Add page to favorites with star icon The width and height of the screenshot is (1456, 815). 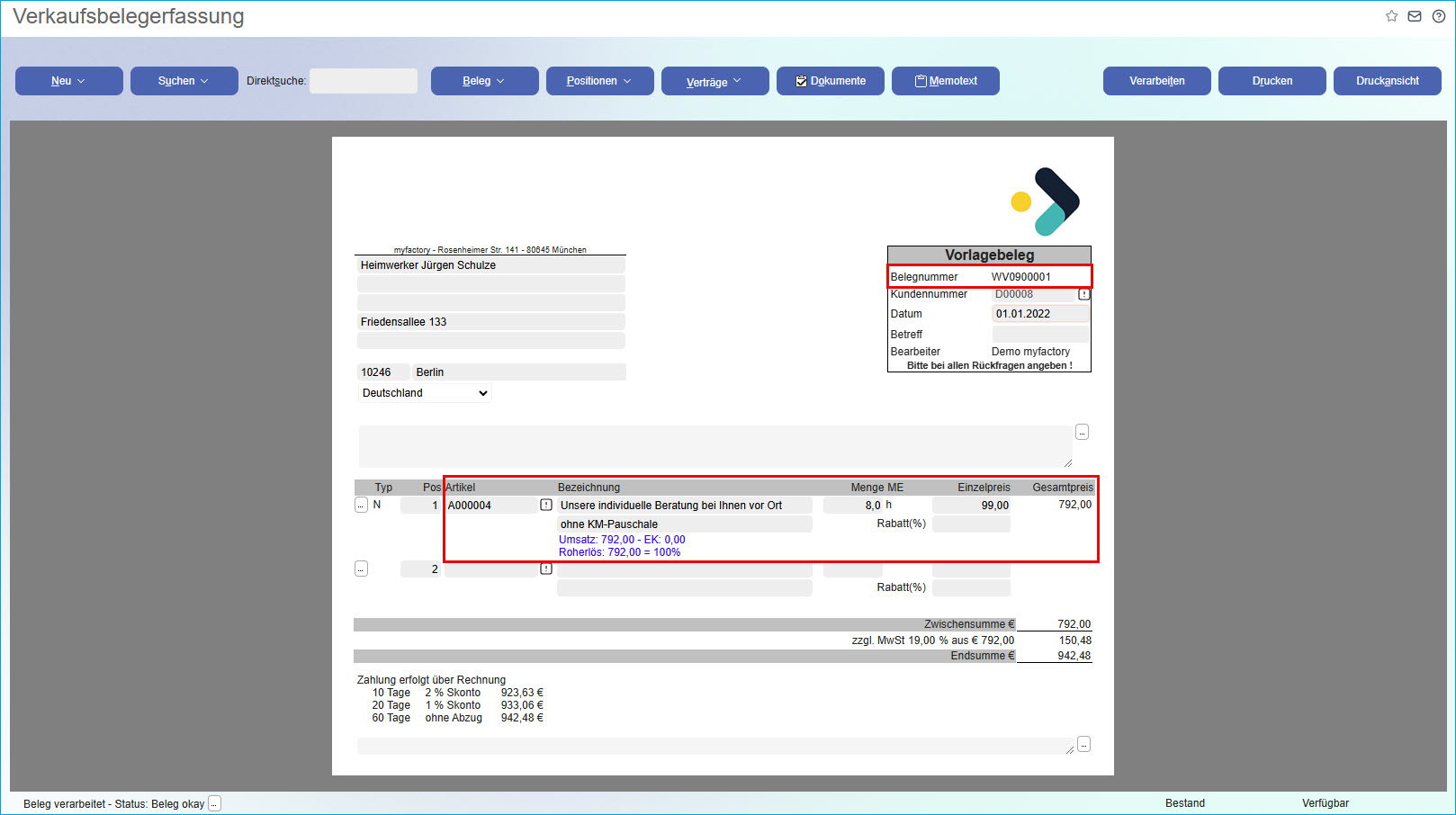coord(1391,16)
